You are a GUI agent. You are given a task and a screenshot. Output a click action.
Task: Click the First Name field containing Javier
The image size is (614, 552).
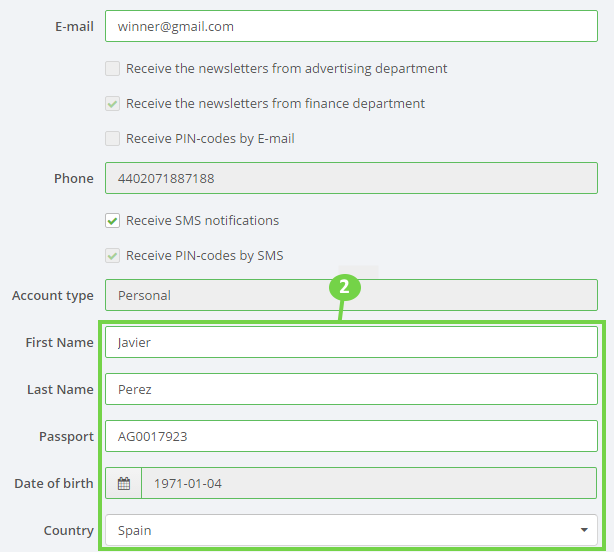tap(350, 342)
